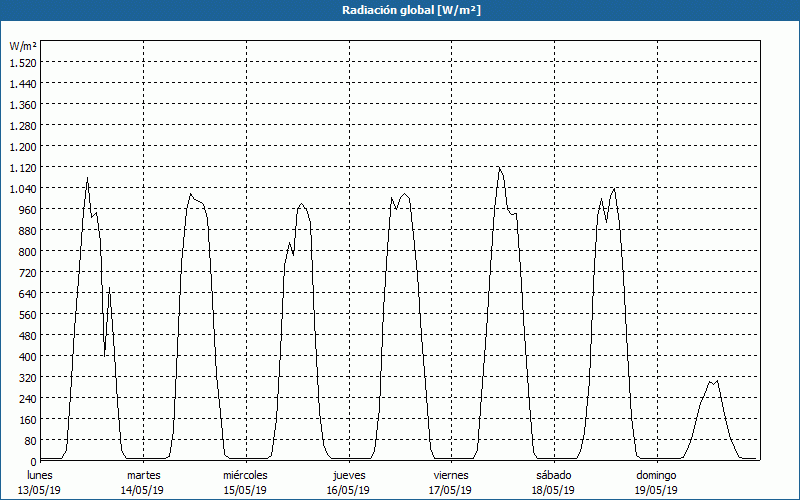Viewport: 800px width, 500px height.
Task: Click the "lunes" day label
Action: point(40,475)
